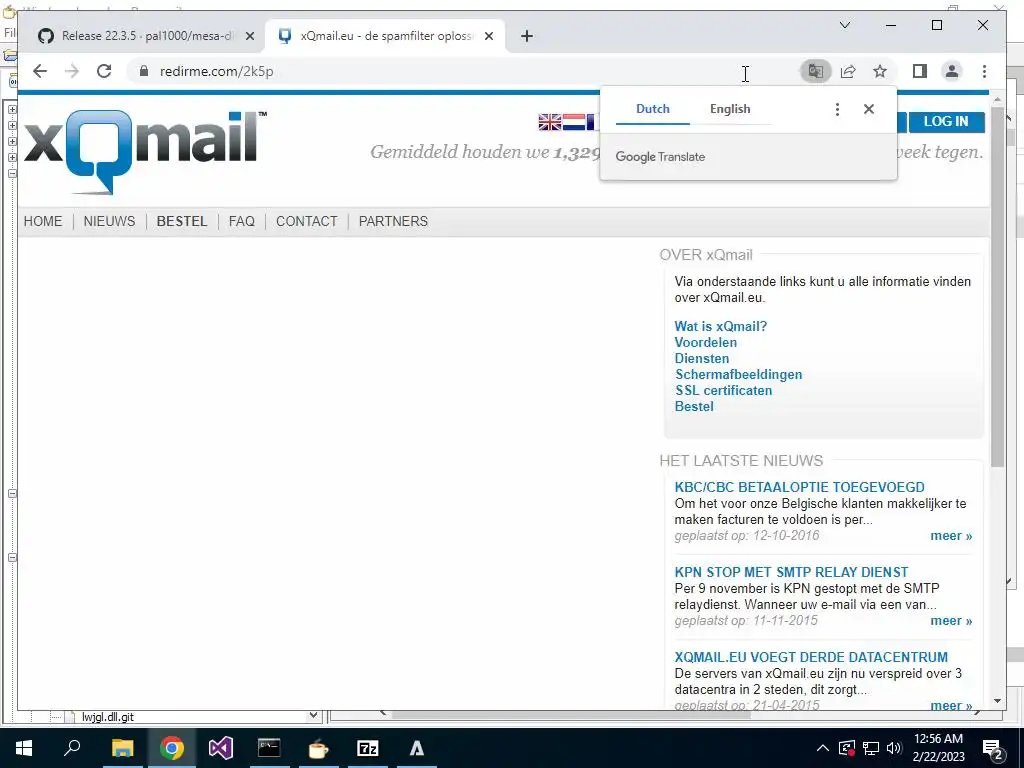Screen dimensions: 1024x768
Task: Open CONTACT in site navigation
Action: [x=306, y=221]
